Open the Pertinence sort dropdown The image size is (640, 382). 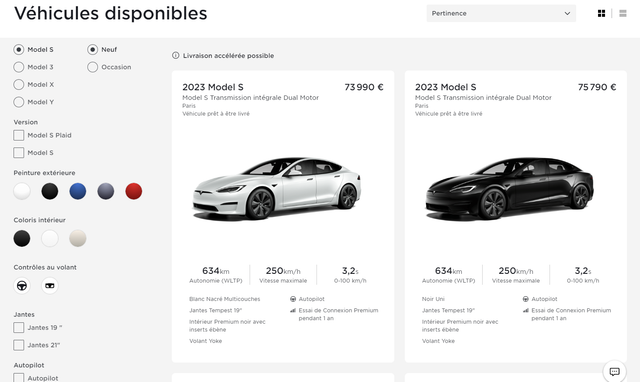tap(501, 13)
